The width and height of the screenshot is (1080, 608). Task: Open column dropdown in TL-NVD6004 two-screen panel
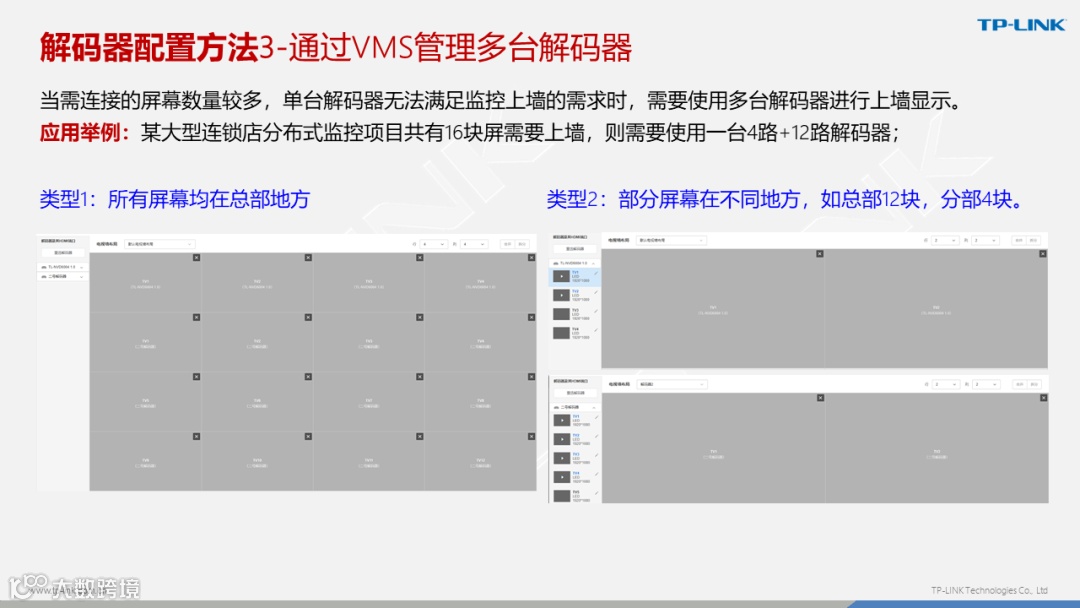click(x=986, y=240)
